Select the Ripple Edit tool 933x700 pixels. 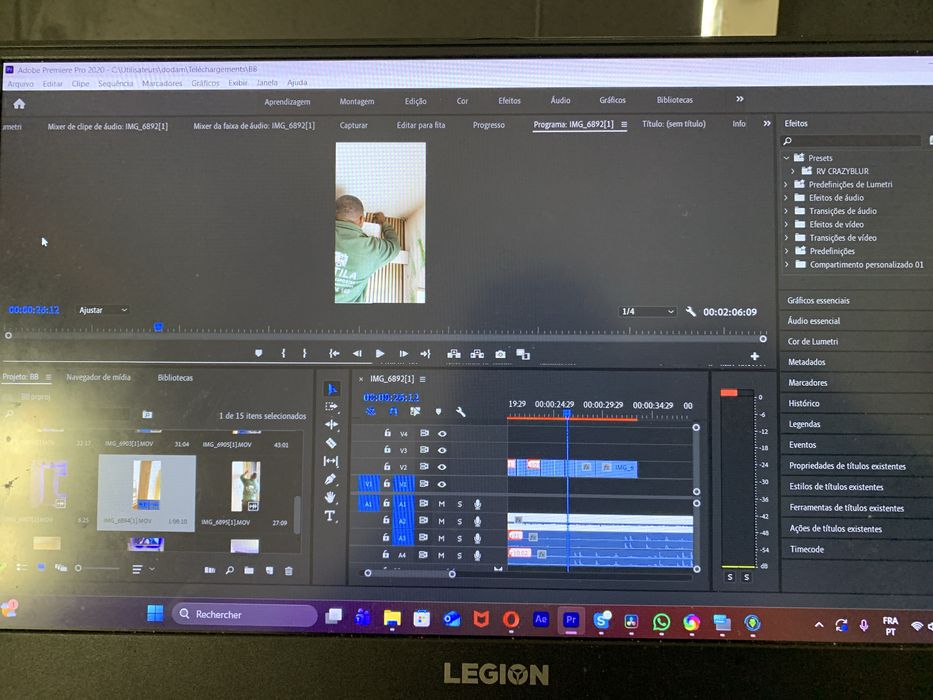point(331,424)
